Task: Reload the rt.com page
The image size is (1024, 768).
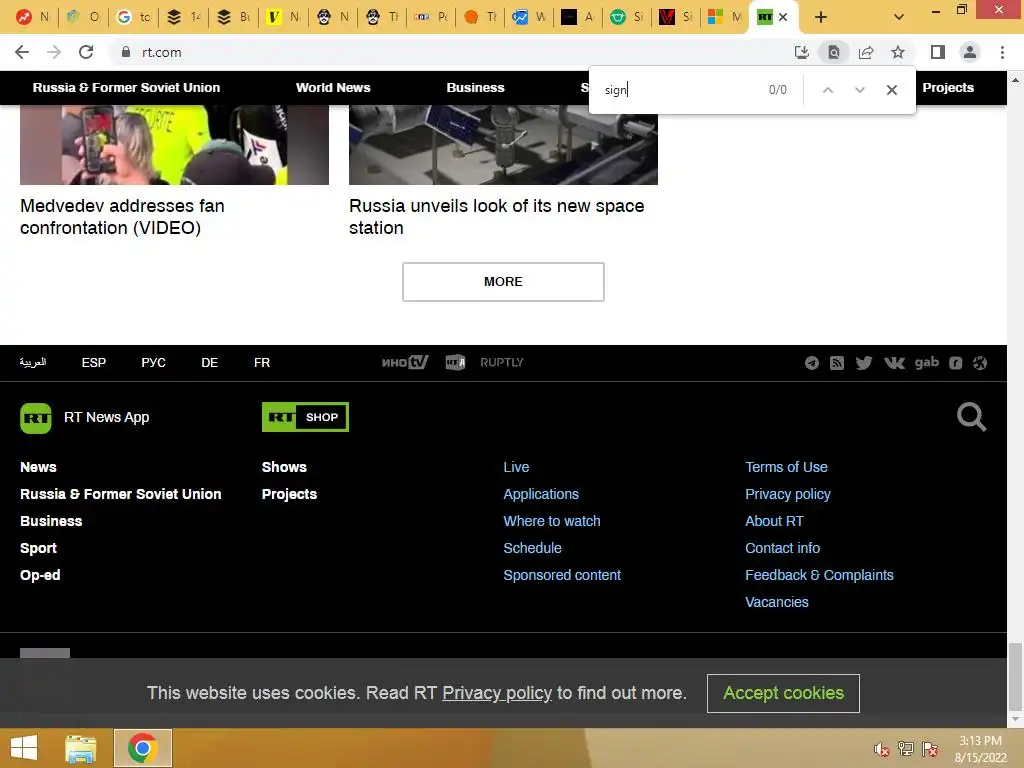Action: (x=86, y=52)
